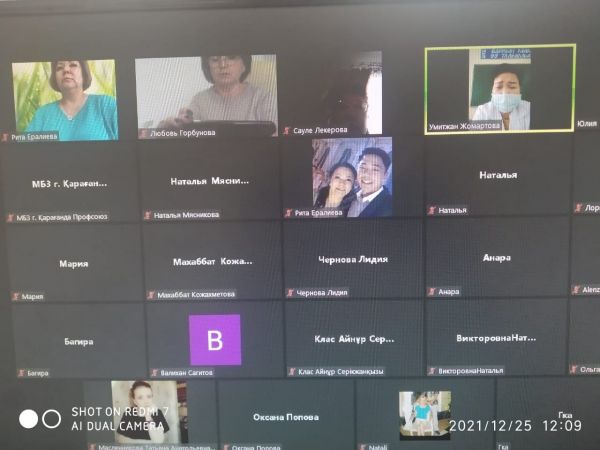The height and width of the screenshot is (450, 600).
Task: Select the Оксана Попова participant tile
Action: click(286, 416)
